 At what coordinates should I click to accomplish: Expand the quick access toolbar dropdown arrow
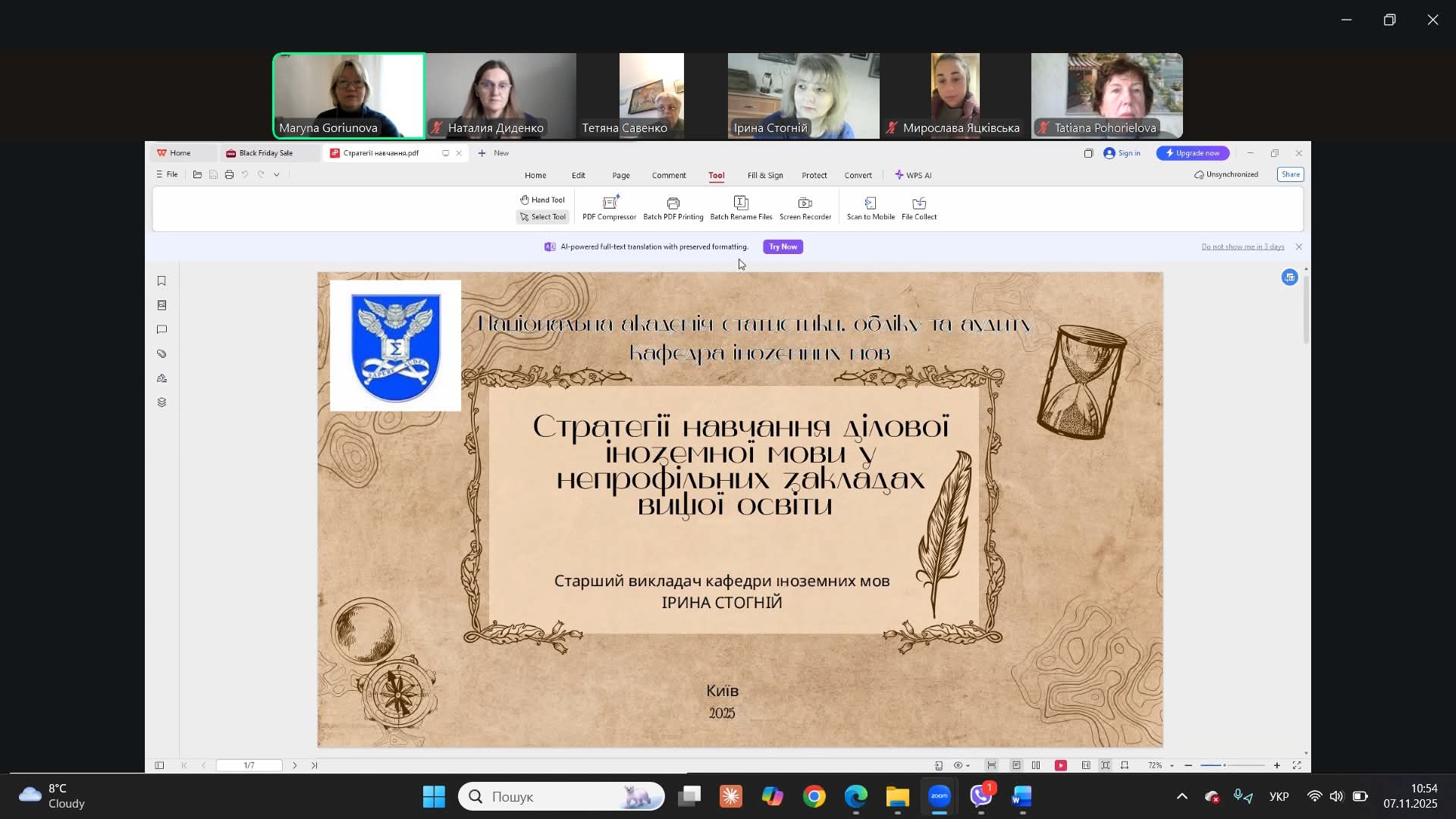point(277,175)
